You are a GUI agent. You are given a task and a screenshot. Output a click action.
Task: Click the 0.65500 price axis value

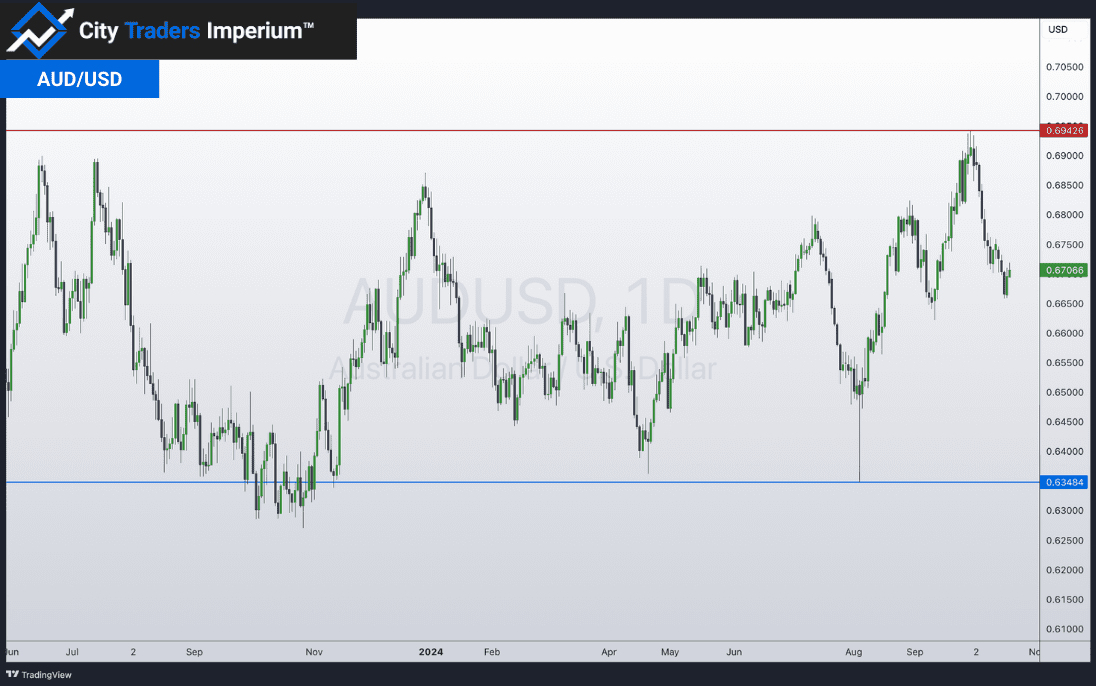[1065, 363]
